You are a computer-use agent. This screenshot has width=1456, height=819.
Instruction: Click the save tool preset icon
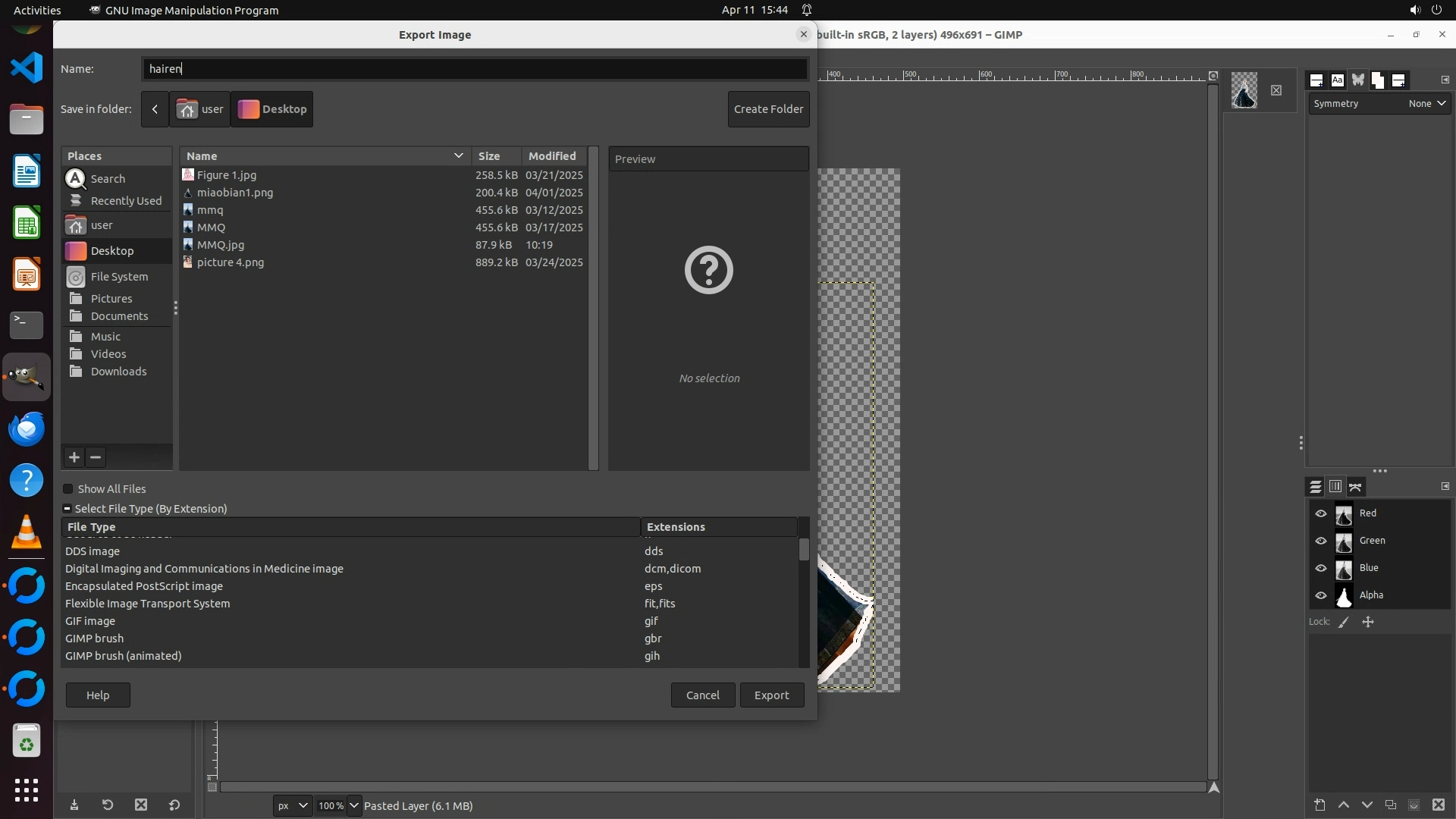(74, 805)
